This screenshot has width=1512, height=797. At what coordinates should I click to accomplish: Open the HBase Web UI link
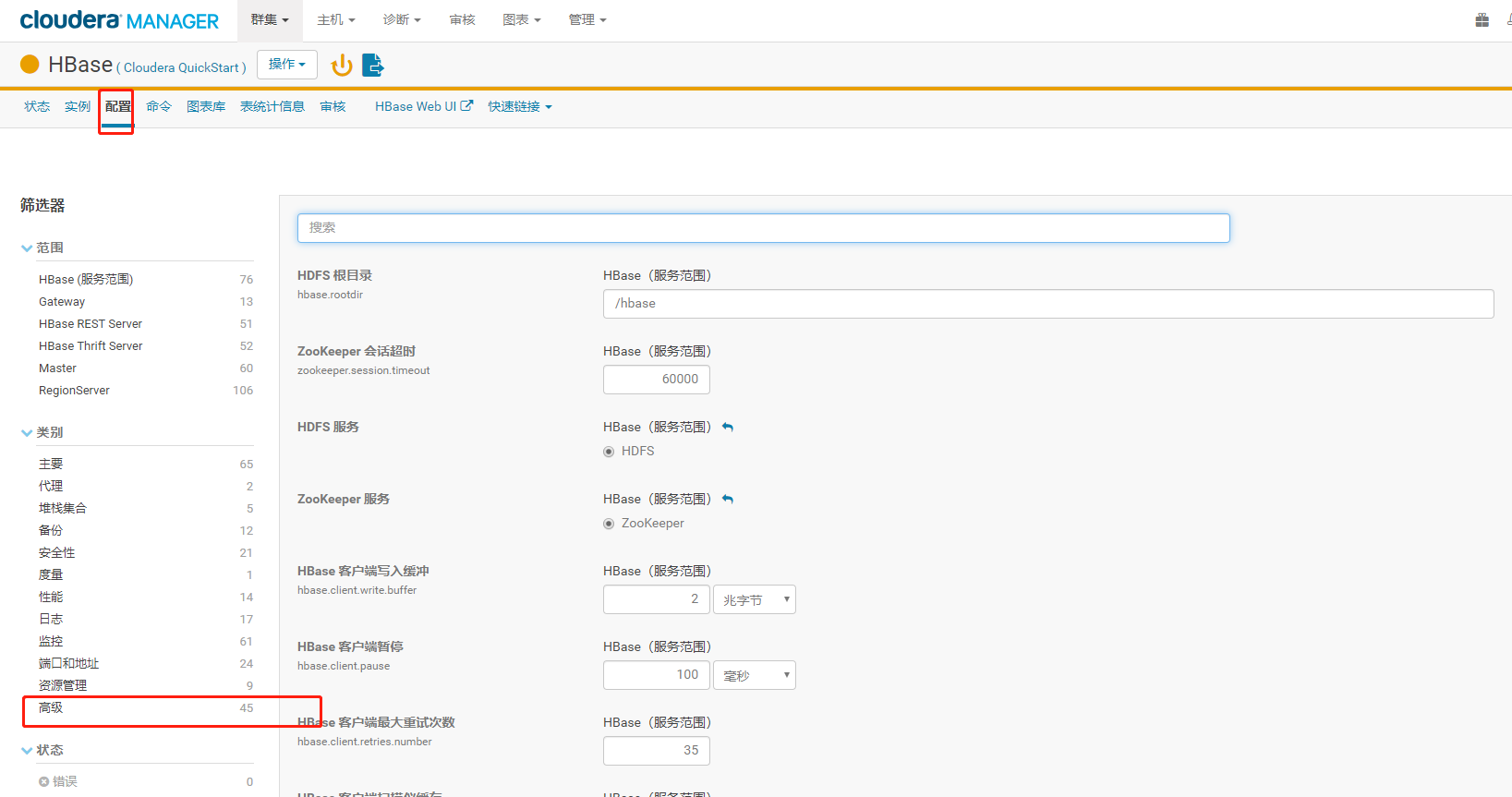tap(424, 107)
